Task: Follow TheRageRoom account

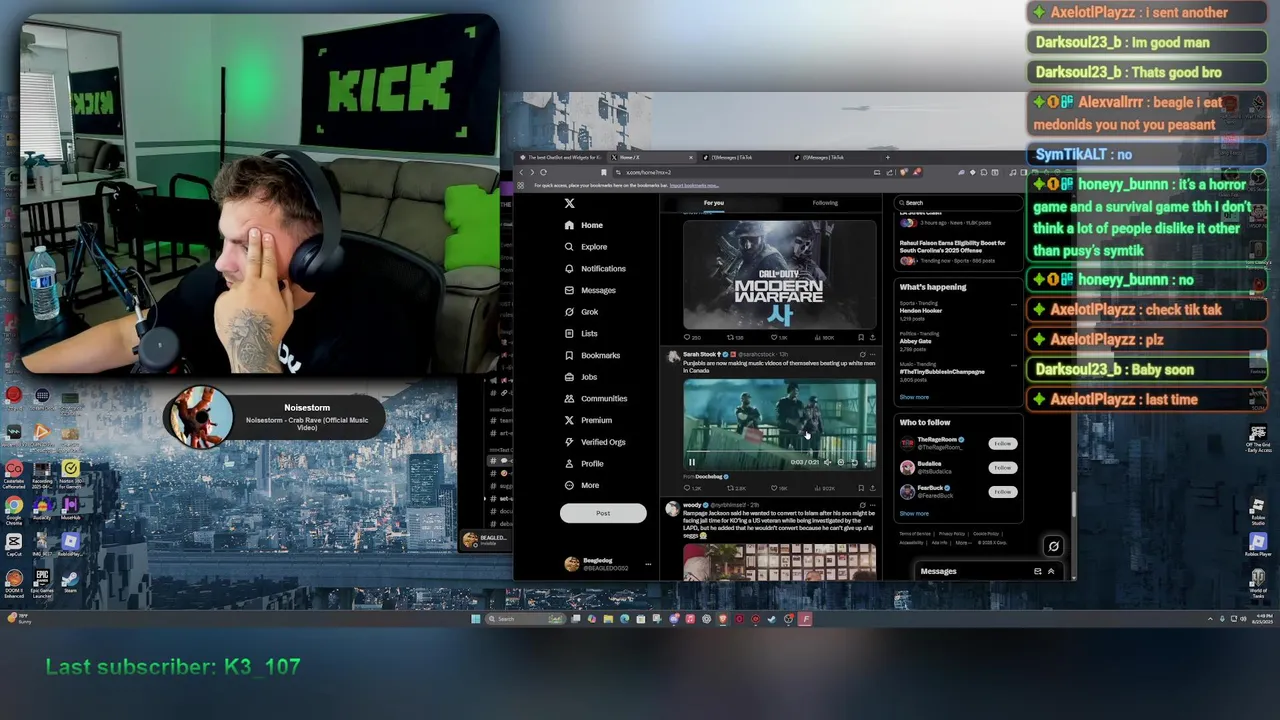Action: click(x=1002, y=444)
